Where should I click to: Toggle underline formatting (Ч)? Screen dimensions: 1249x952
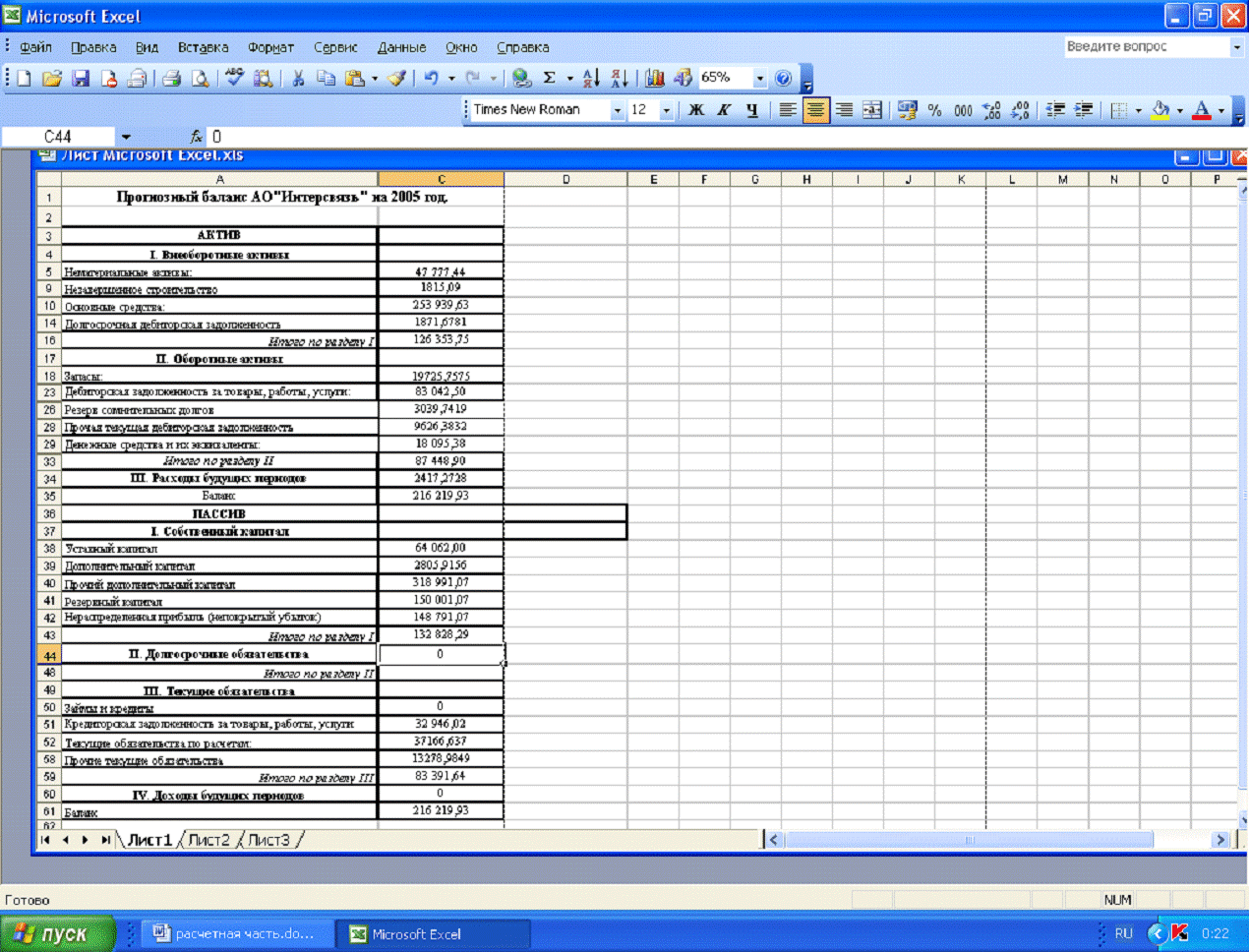[750, 109]
